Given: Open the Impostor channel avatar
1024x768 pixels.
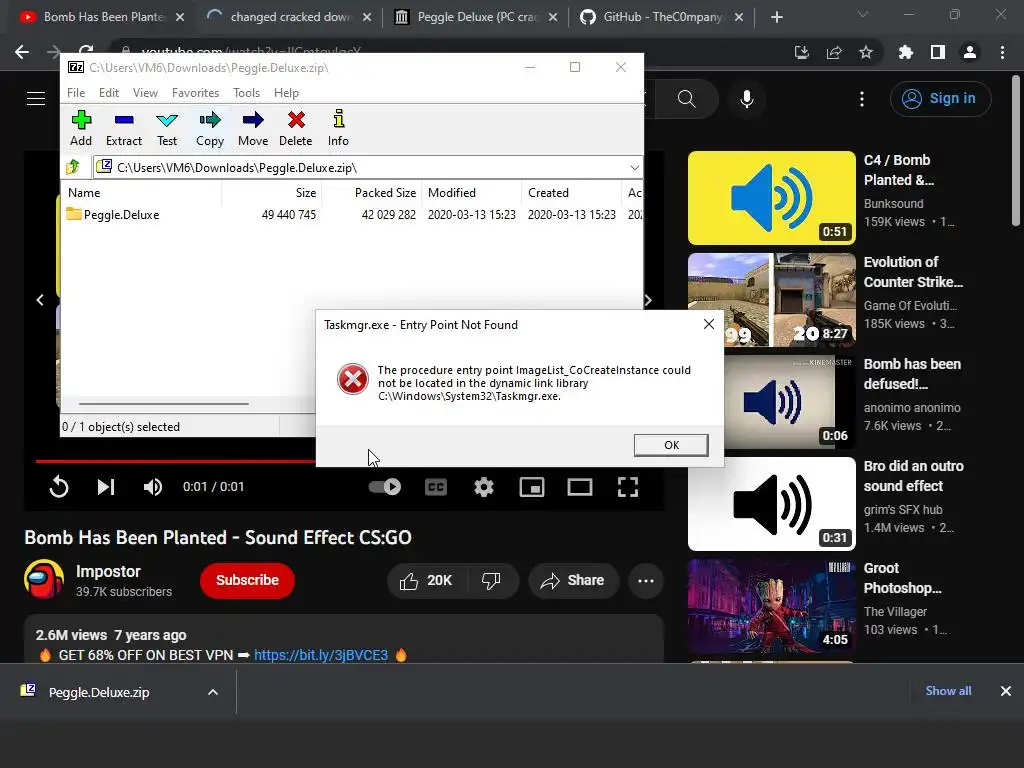Looking at the screenshot, I should pos(44,579).
